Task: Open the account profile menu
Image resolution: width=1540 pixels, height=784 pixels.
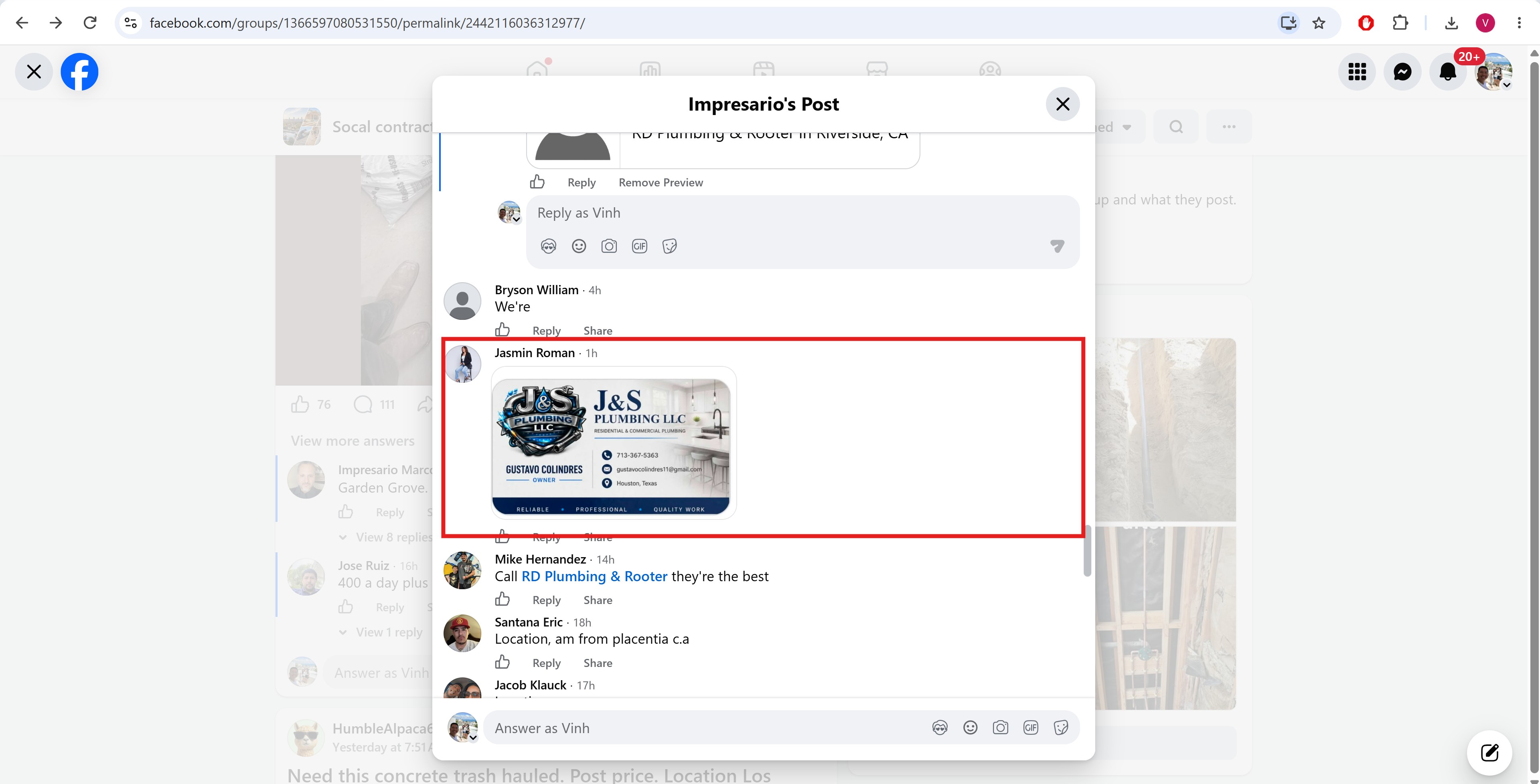Action: 1493,72
